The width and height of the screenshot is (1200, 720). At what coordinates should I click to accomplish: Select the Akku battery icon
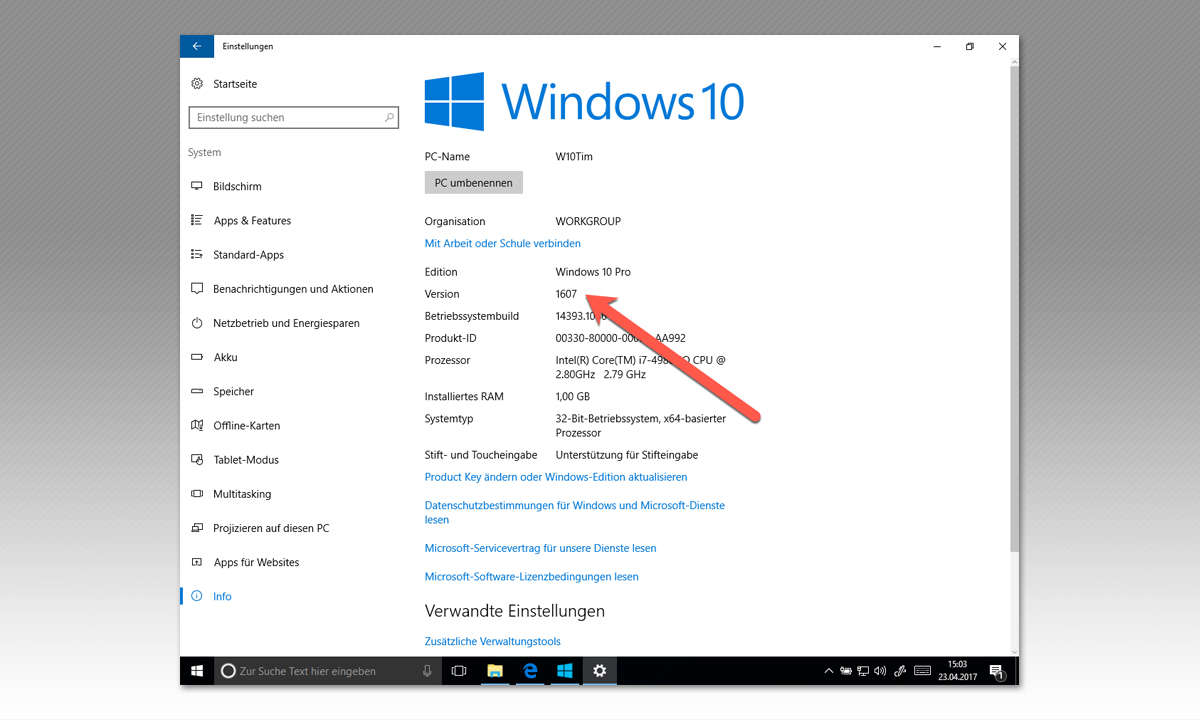197,357
